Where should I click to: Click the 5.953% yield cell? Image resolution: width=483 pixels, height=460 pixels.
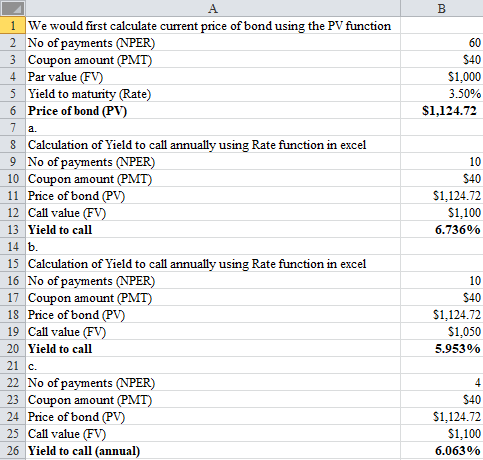click(442, 348)
